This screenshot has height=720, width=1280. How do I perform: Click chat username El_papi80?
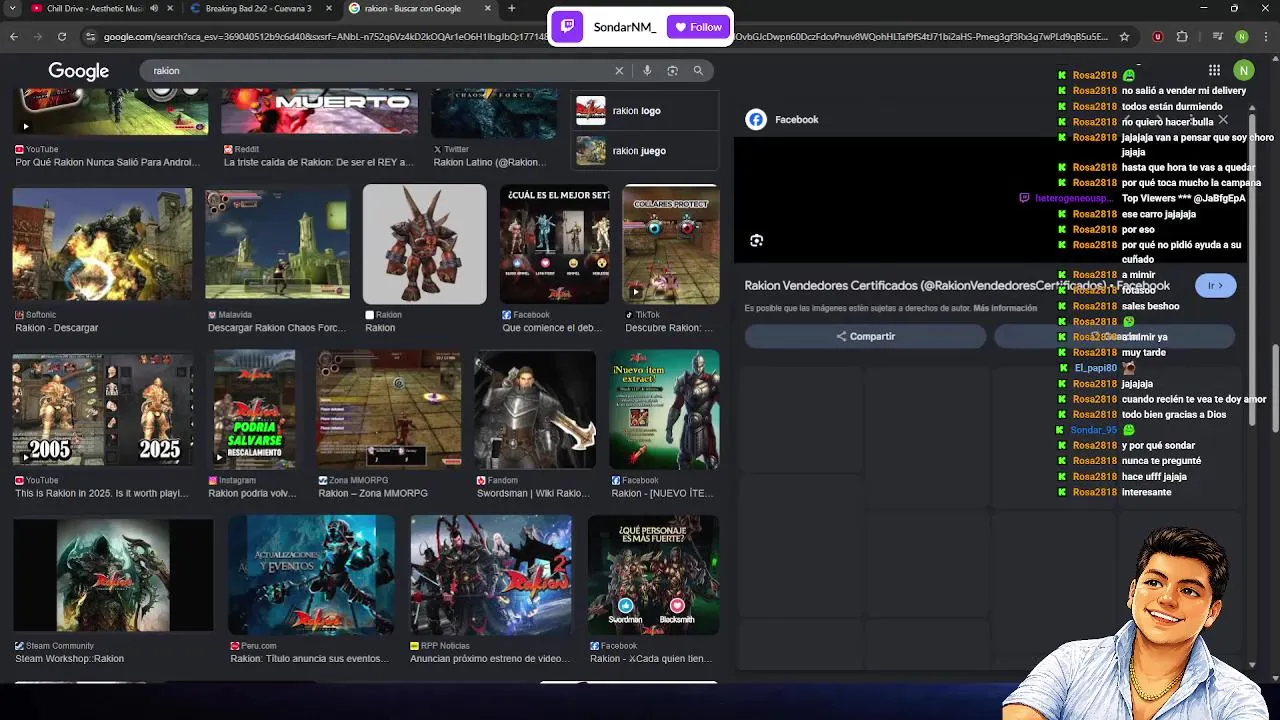1095,368
